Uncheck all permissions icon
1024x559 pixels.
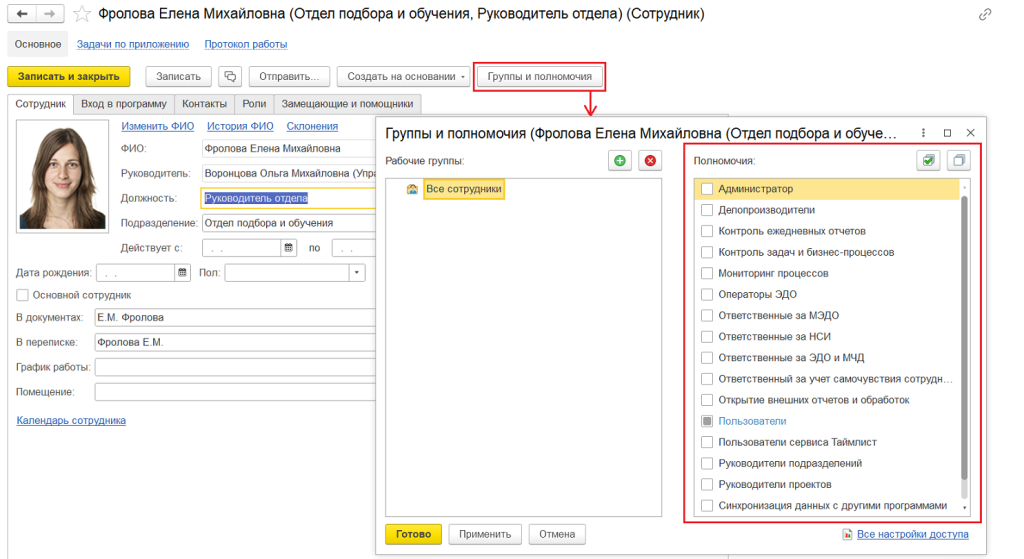pyautogui.click(x=958, y=160)
